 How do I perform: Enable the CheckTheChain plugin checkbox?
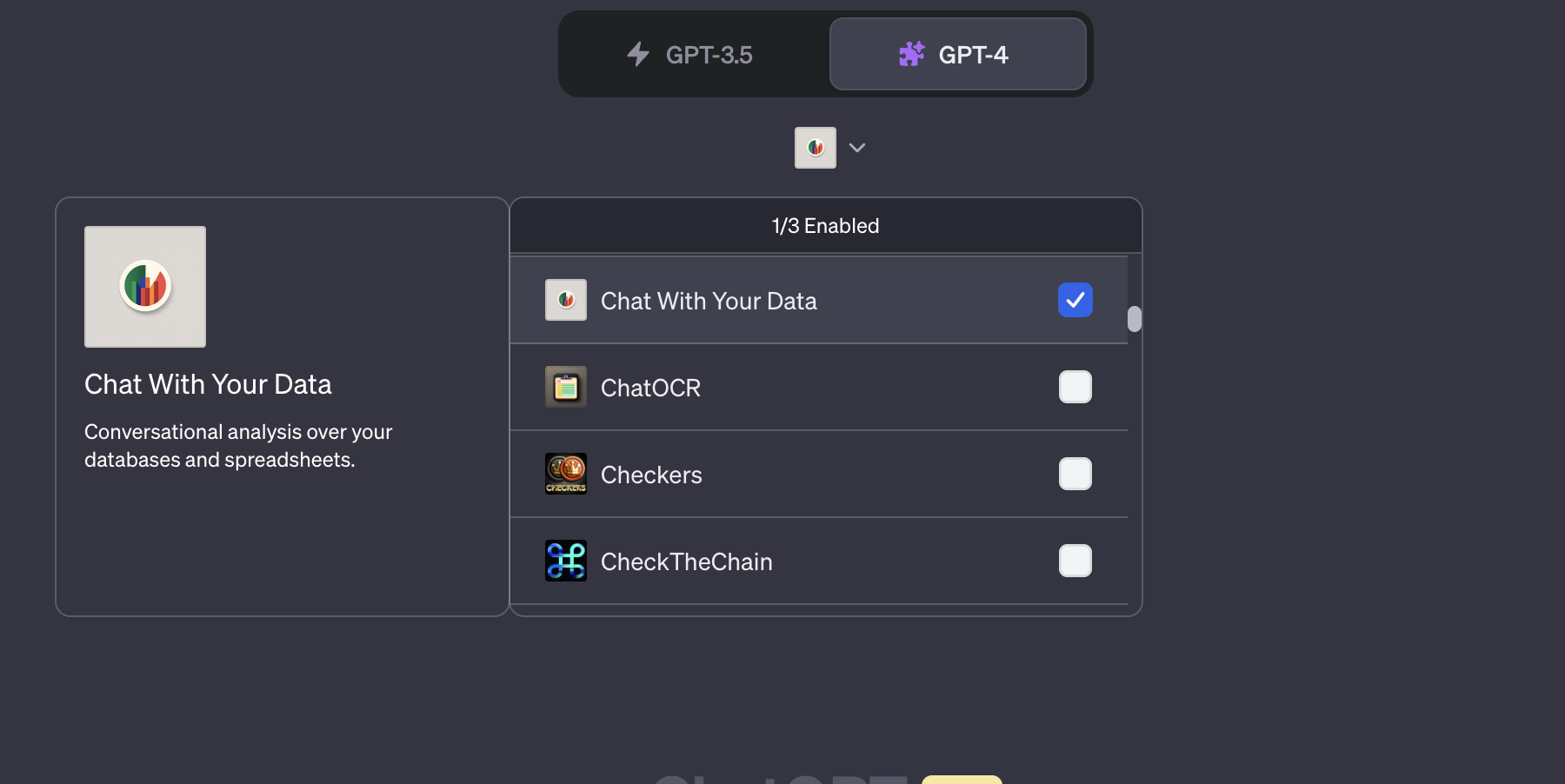tap(1076, 561)
